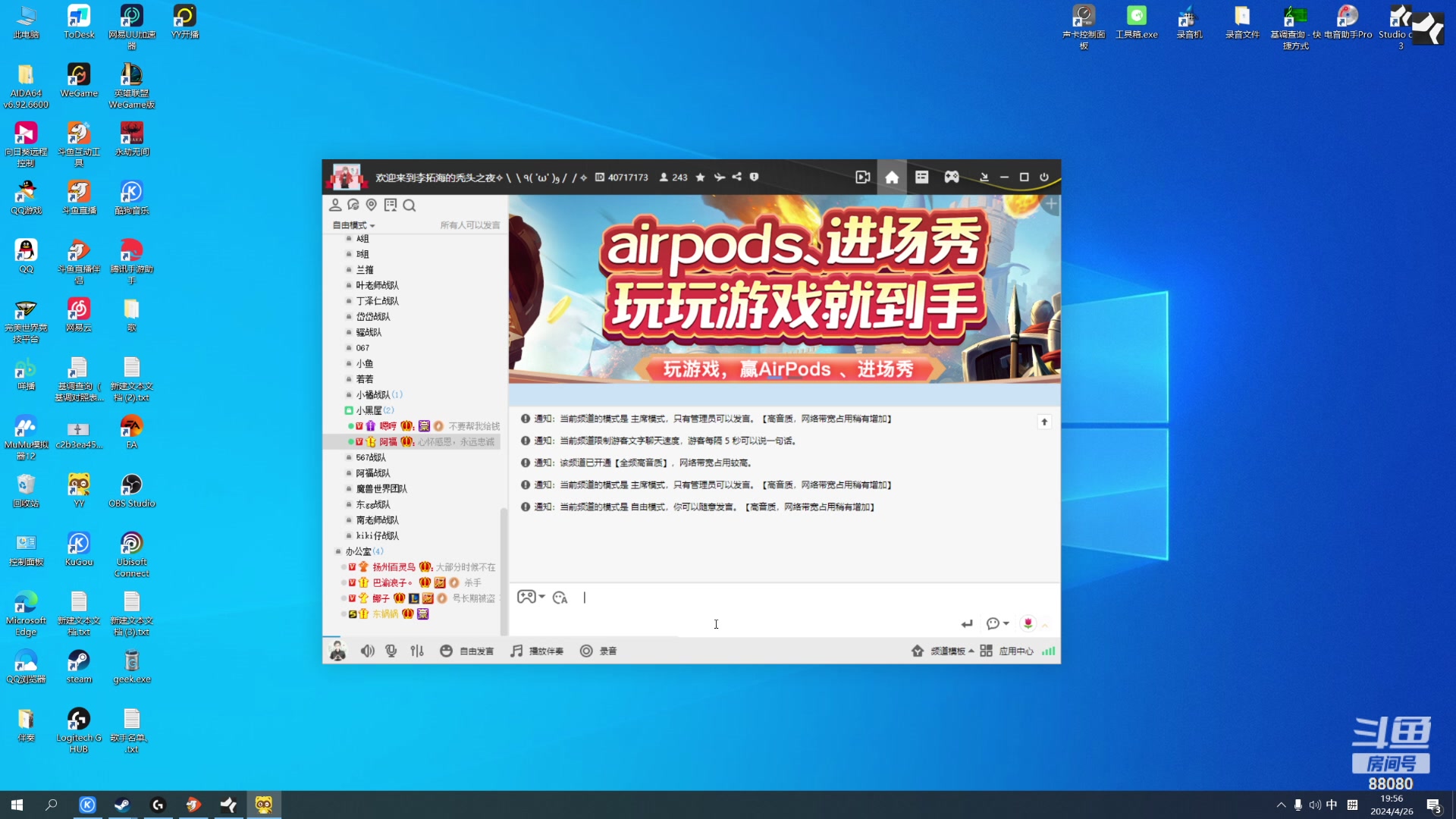Open the channel search magnifier in the left panel

tap(409, 205)
